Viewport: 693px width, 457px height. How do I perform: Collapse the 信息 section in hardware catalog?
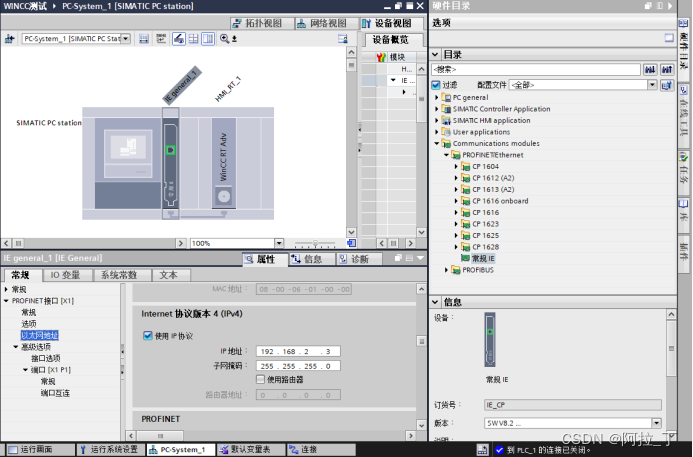[435, 302]
